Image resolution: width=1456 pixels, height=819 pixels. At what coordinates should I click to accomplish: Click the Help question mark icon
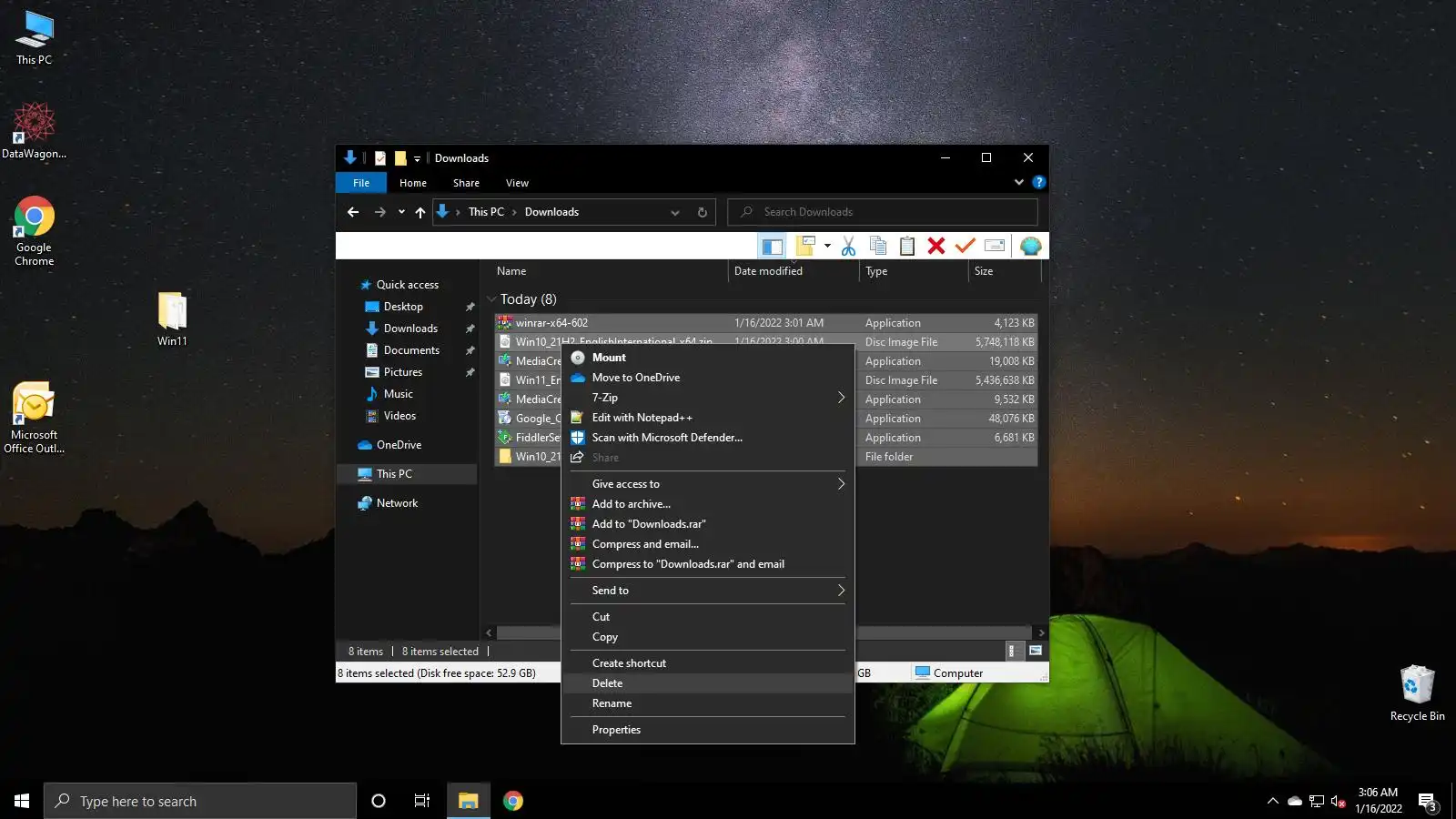point(1039,182)
